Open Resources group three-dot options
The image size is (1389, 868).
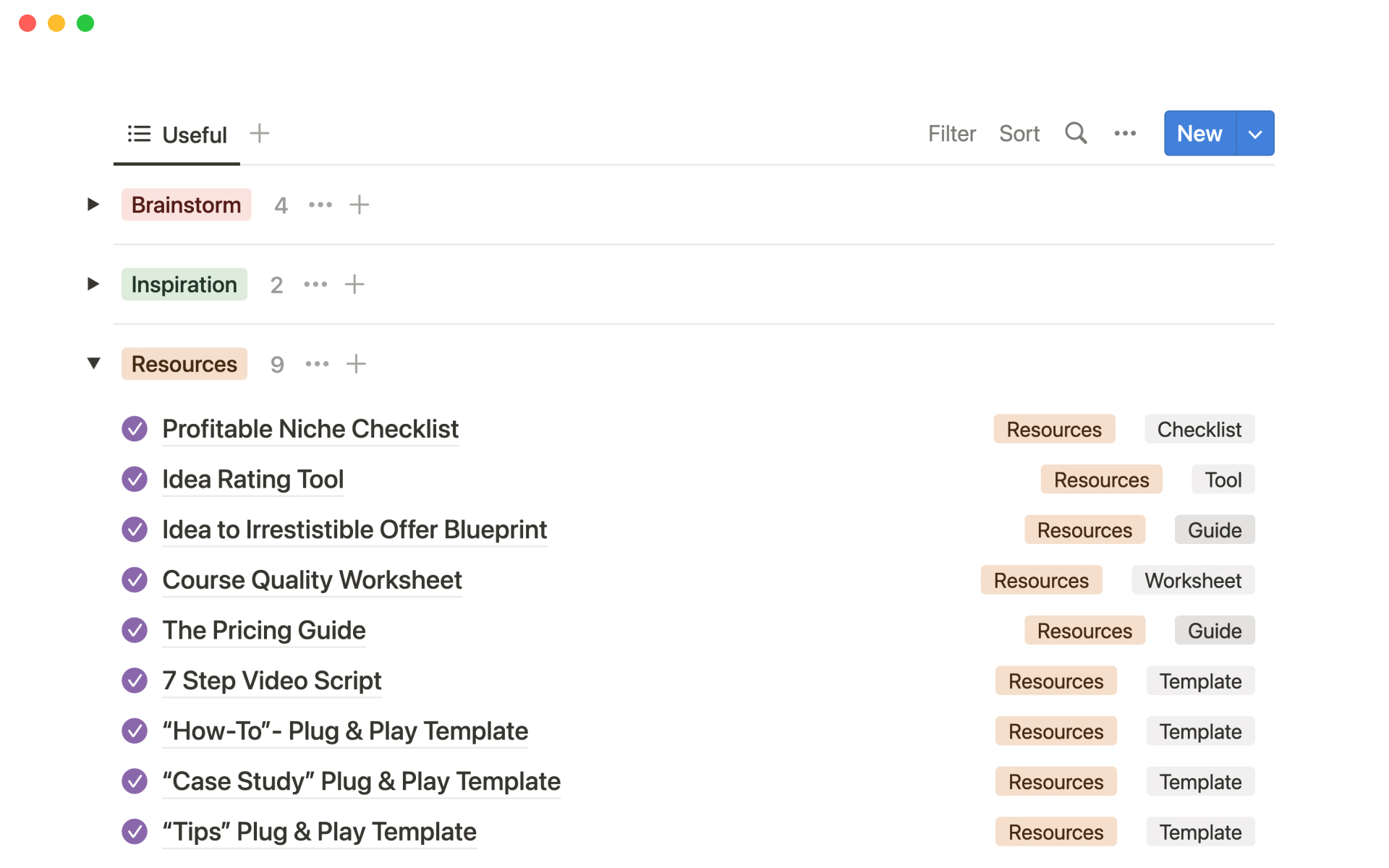317,364
